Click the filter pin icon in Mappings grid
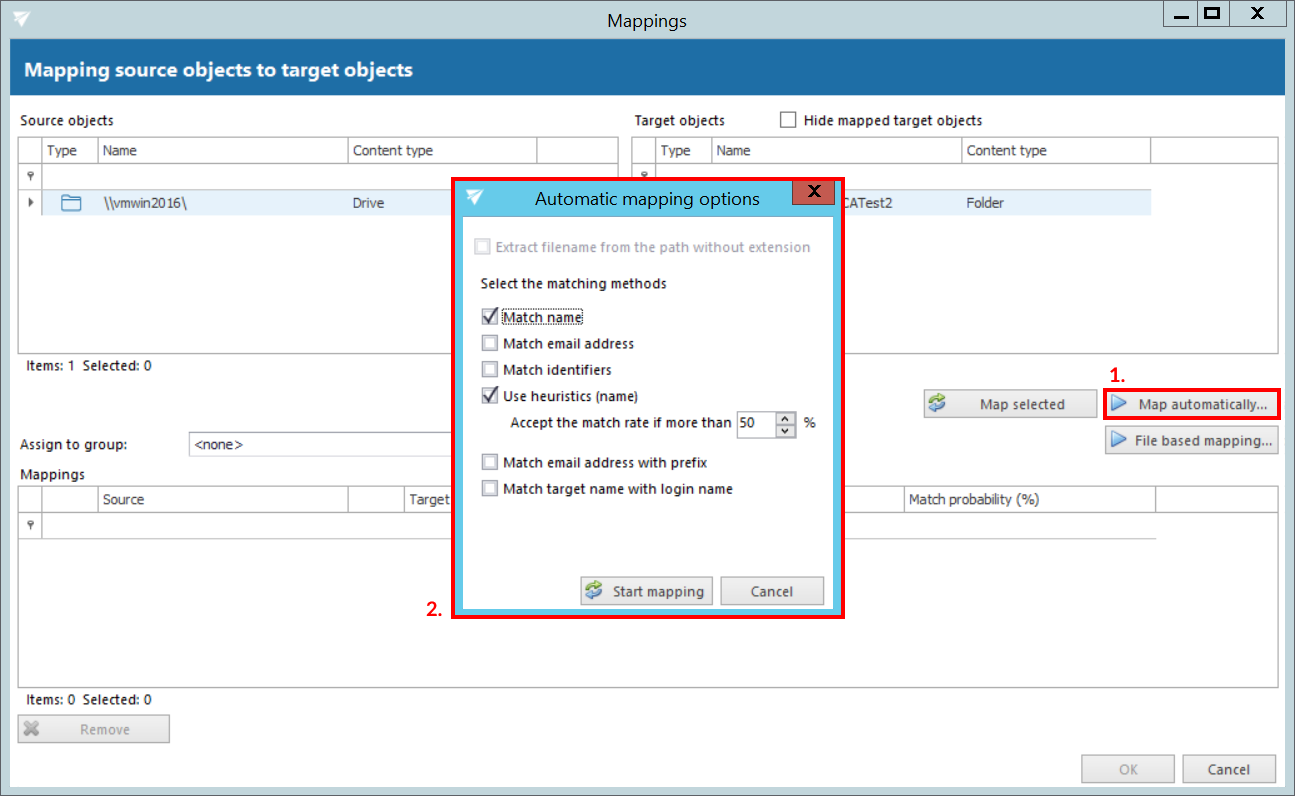The width and height of the screenshot is (1295, 796). tap(30, 525)
